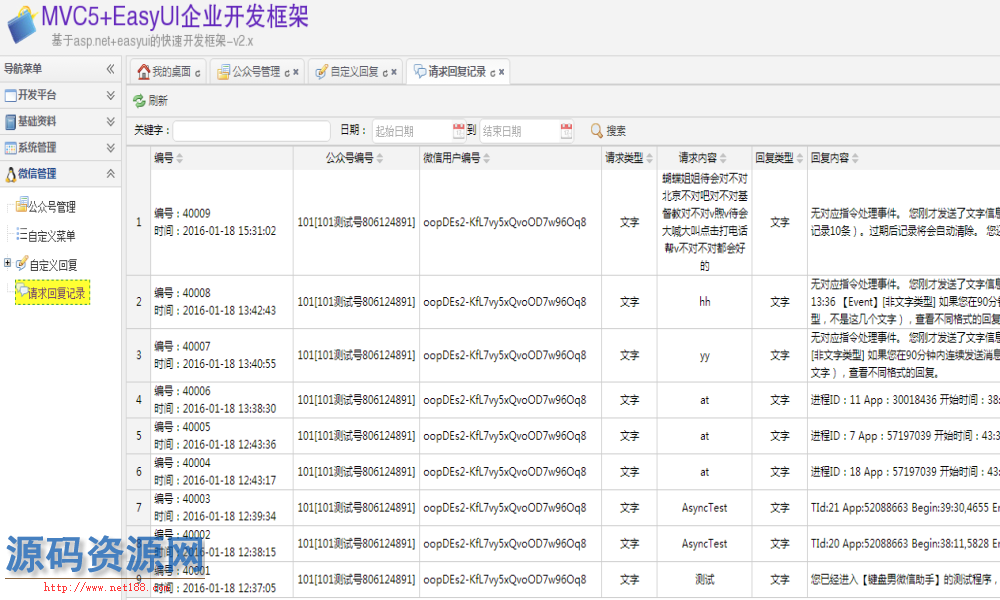Switch to the 我的桌面 tab

170,72
